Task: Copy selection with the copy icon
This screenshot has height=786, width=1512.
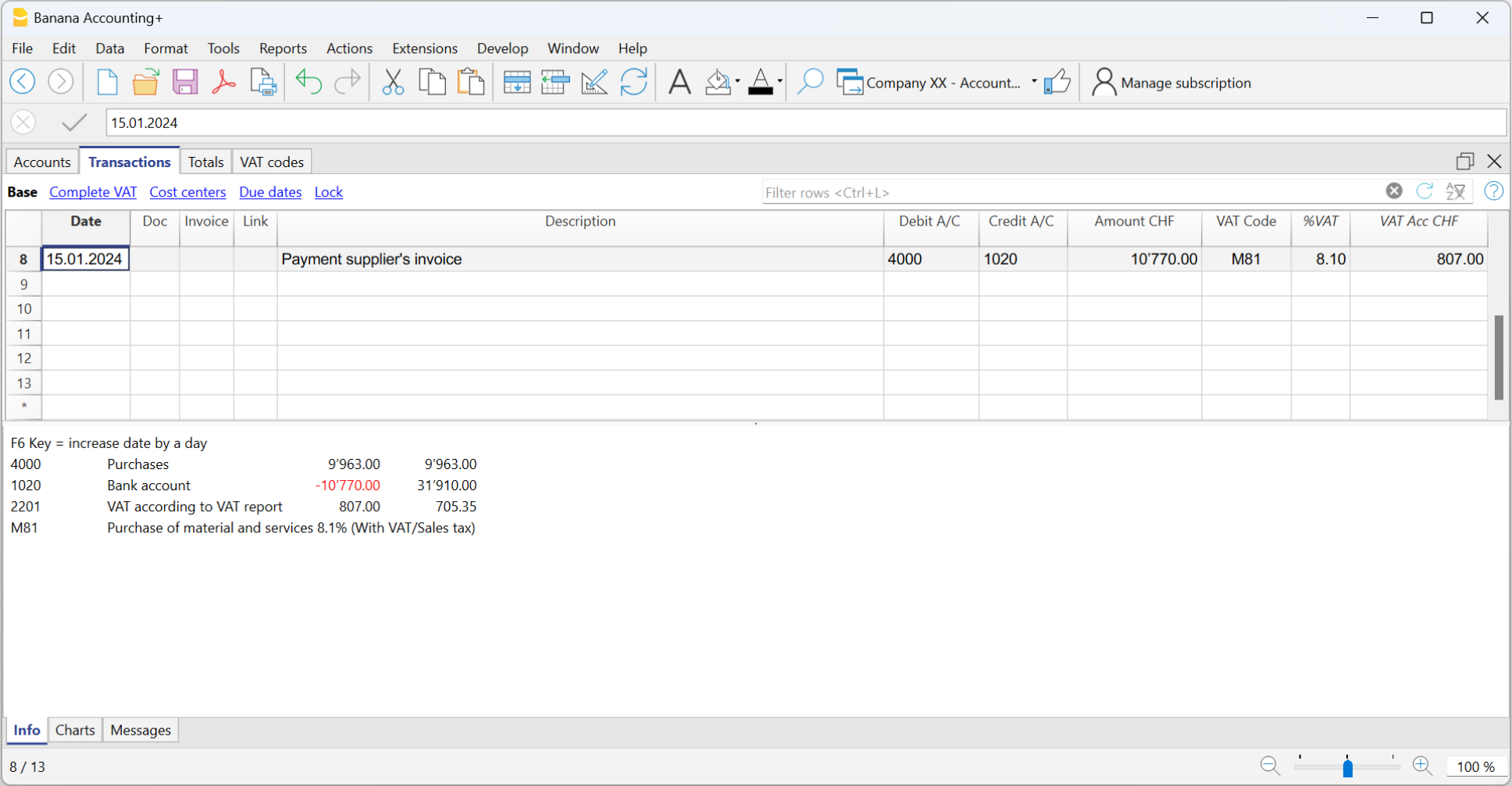Action: (x=432, y=81)
